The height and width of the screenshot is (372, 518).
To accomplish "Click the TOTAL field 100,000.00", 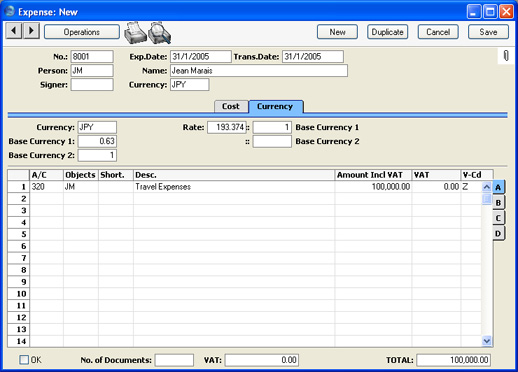I will (453, 360).
